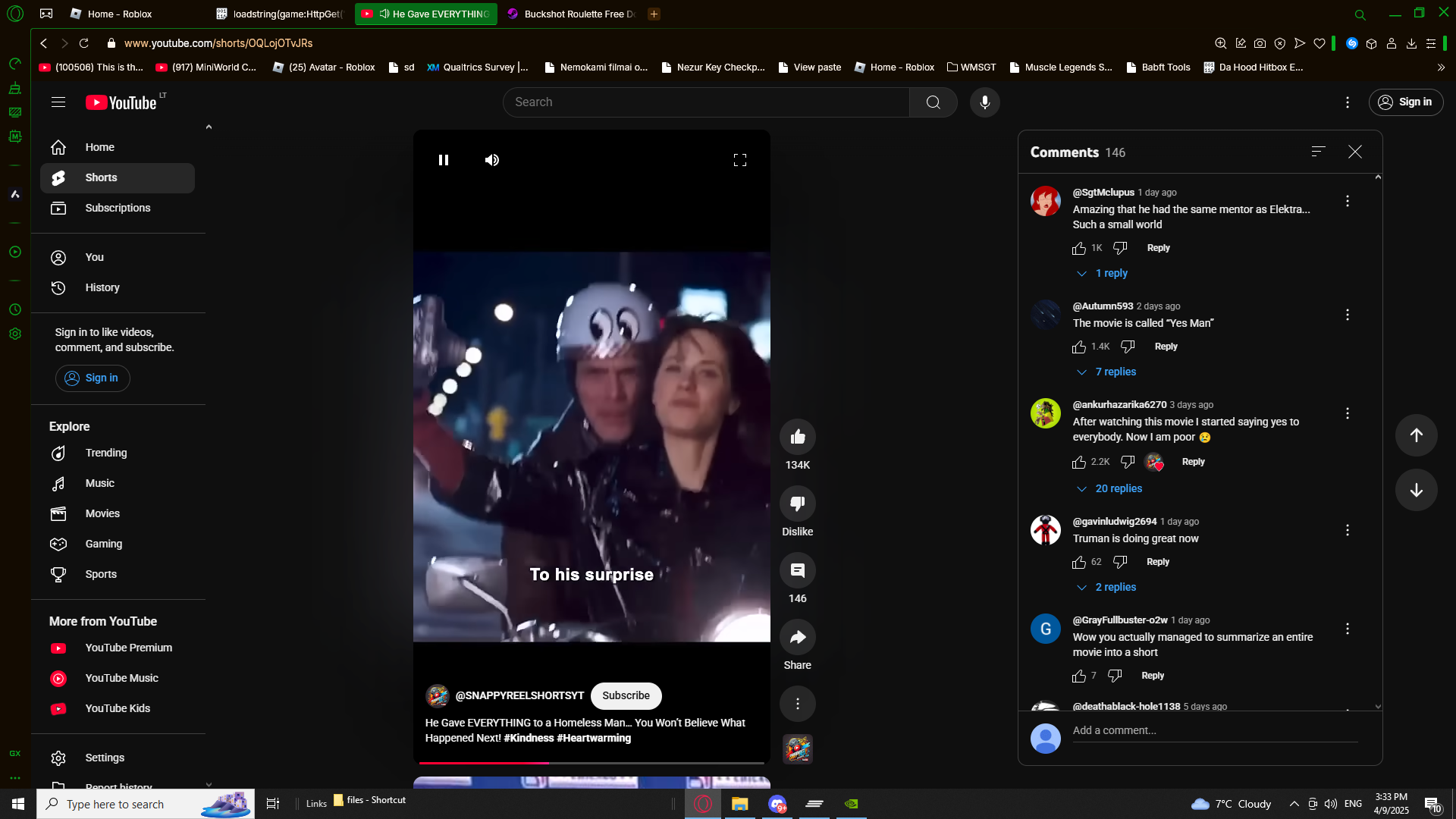Toggle the YouTube guide hamburger menu
The width and height of the screenshot is (1456, 819).
coord(58,102)
